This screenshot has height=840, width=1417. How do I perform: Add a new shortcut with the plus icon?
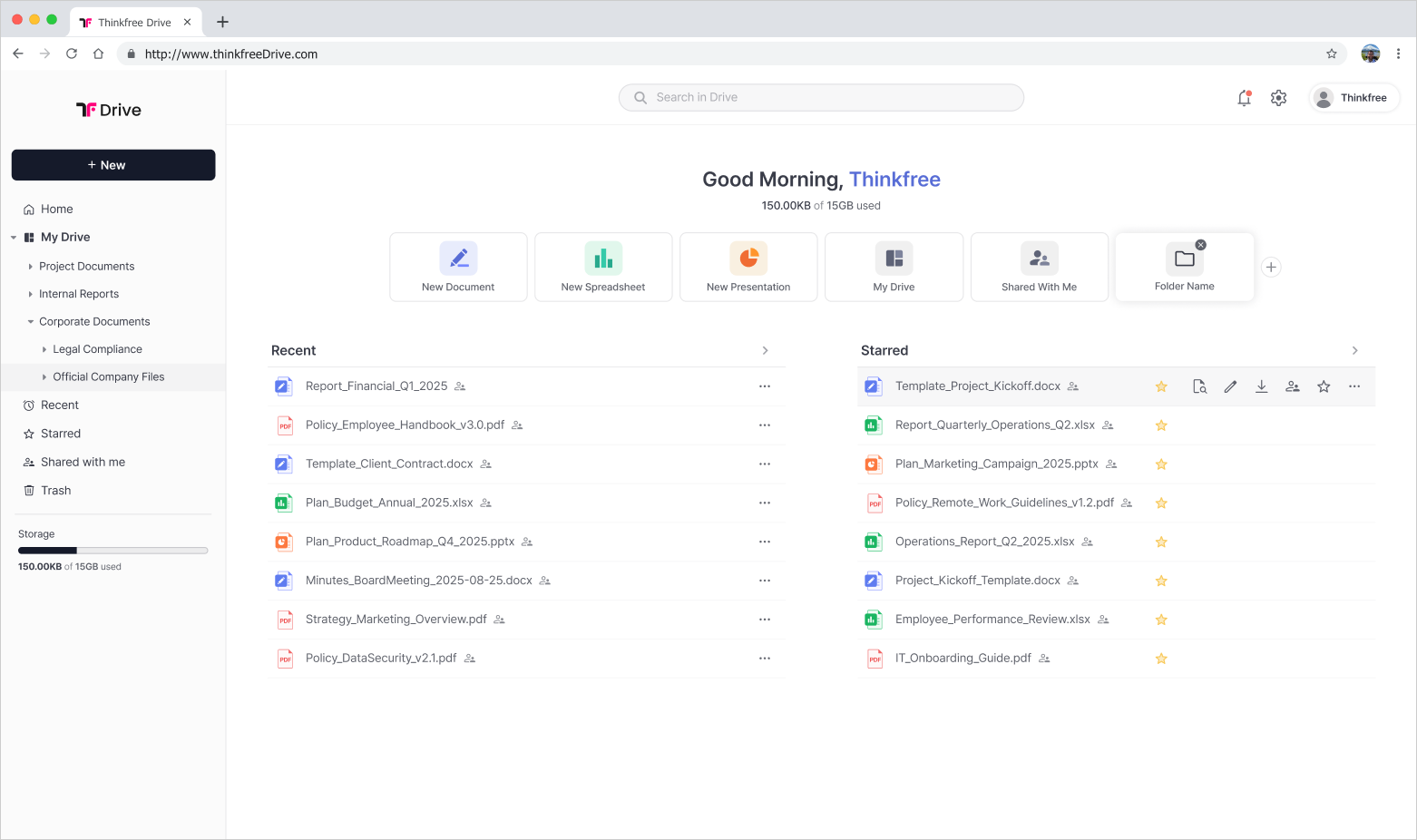(1271, 267)
